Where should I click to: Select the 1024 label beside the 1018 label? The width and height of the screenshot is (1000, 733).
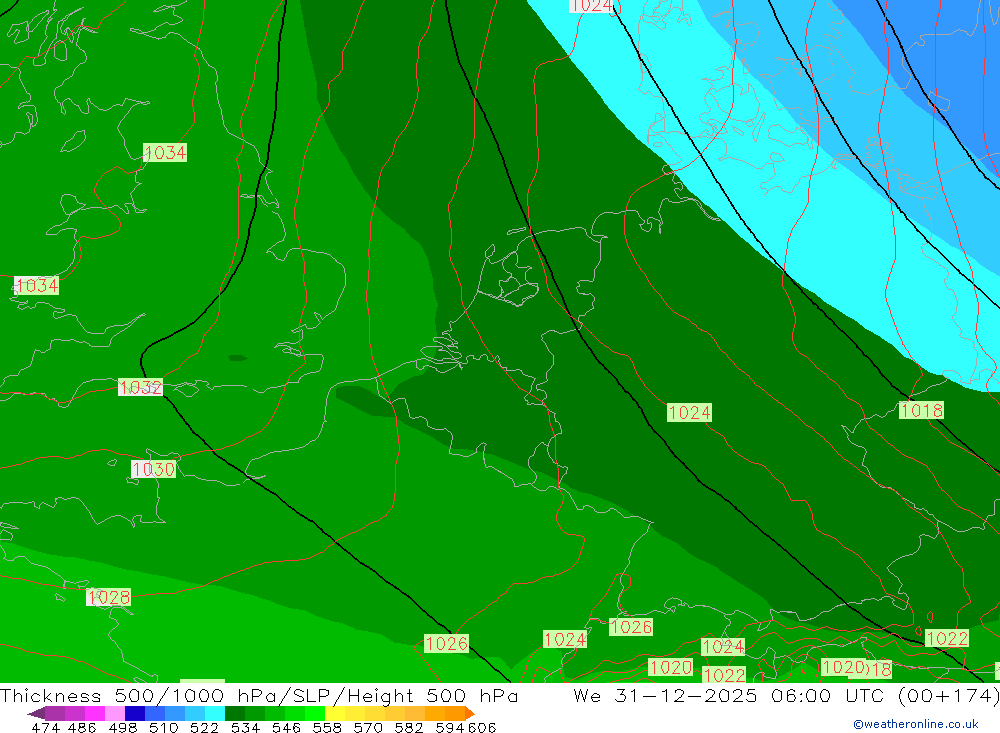[x=689, y=412]
